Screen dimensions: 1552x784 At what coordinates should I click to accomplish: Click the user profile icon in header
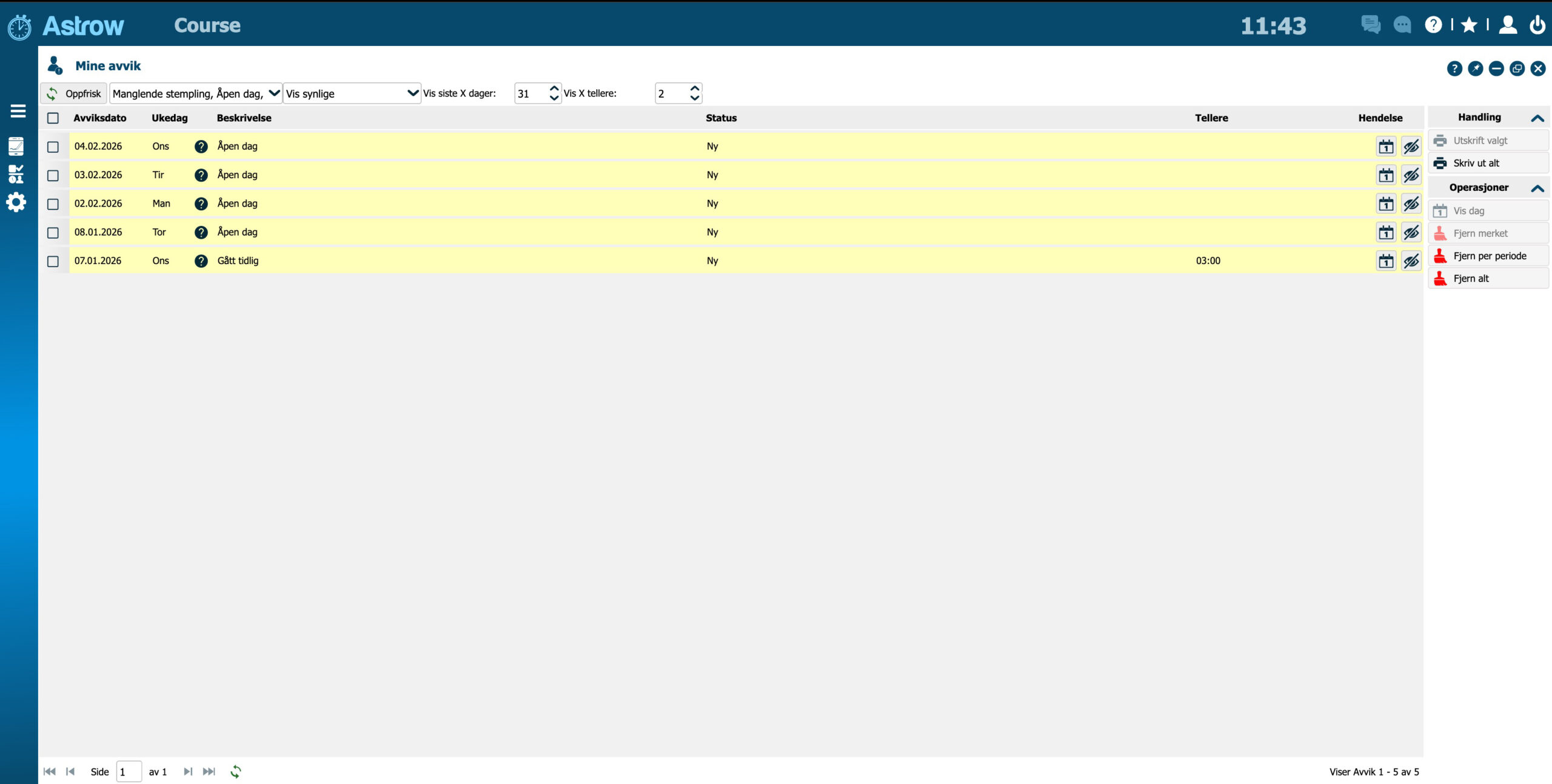(x=1508, y=25)
